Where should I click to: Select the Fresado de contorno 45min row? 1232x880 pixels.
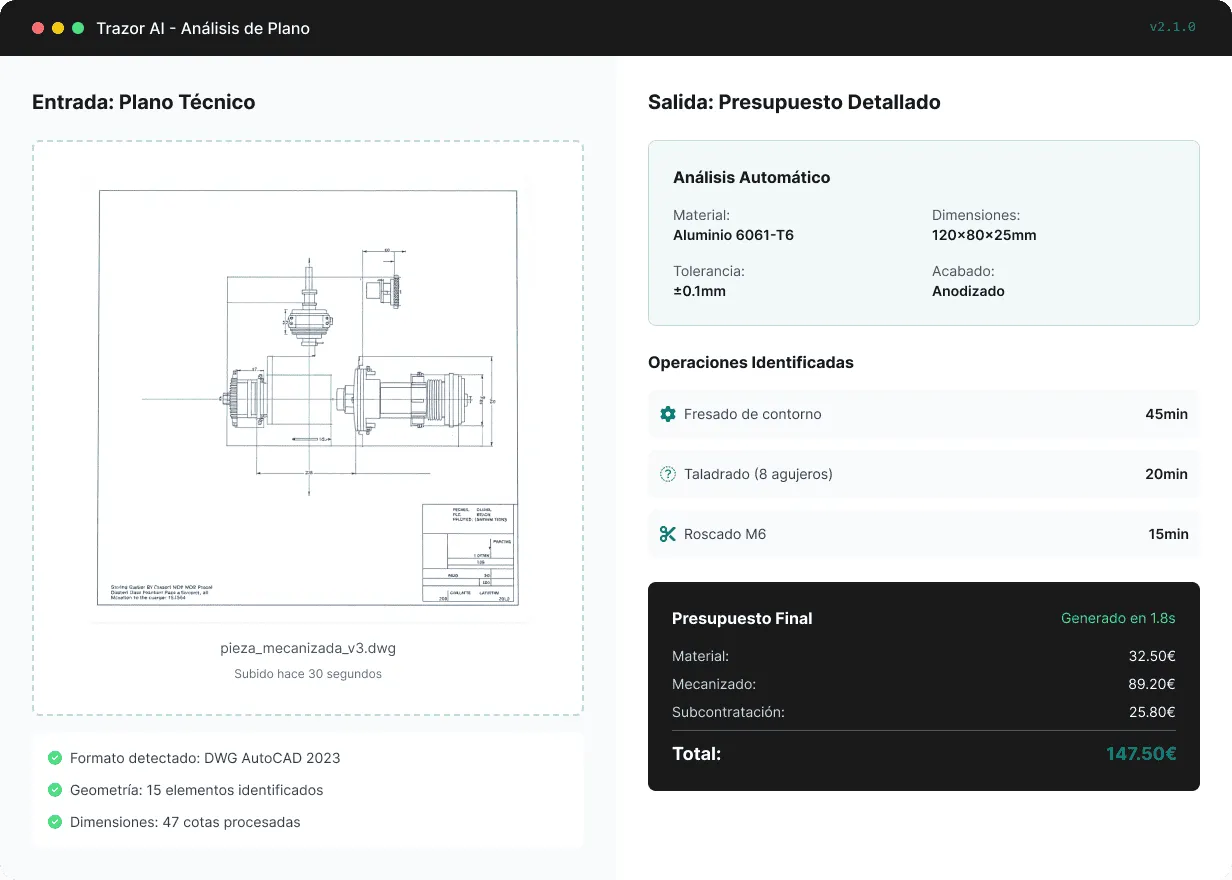[x=923, y=414]
